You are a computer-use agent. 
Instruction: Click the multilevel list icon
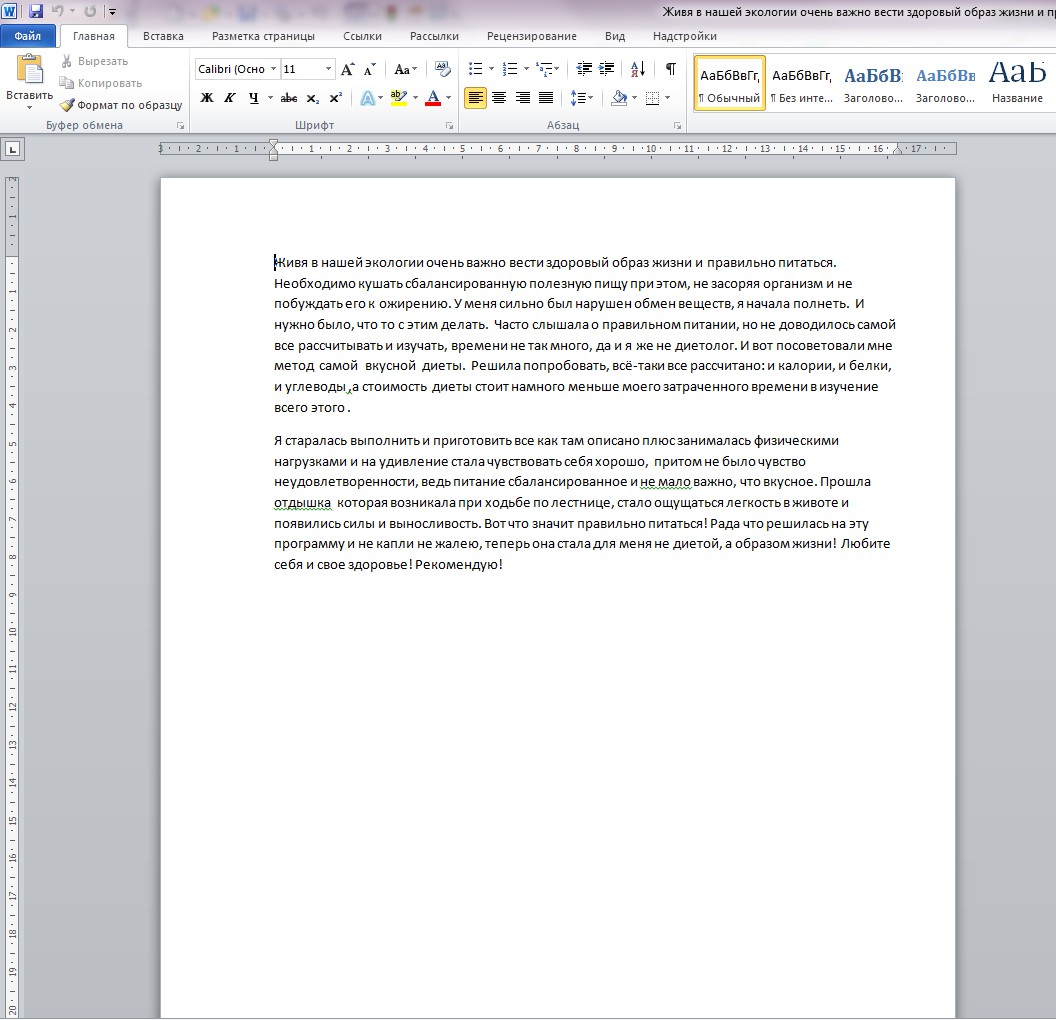point(544,69)
